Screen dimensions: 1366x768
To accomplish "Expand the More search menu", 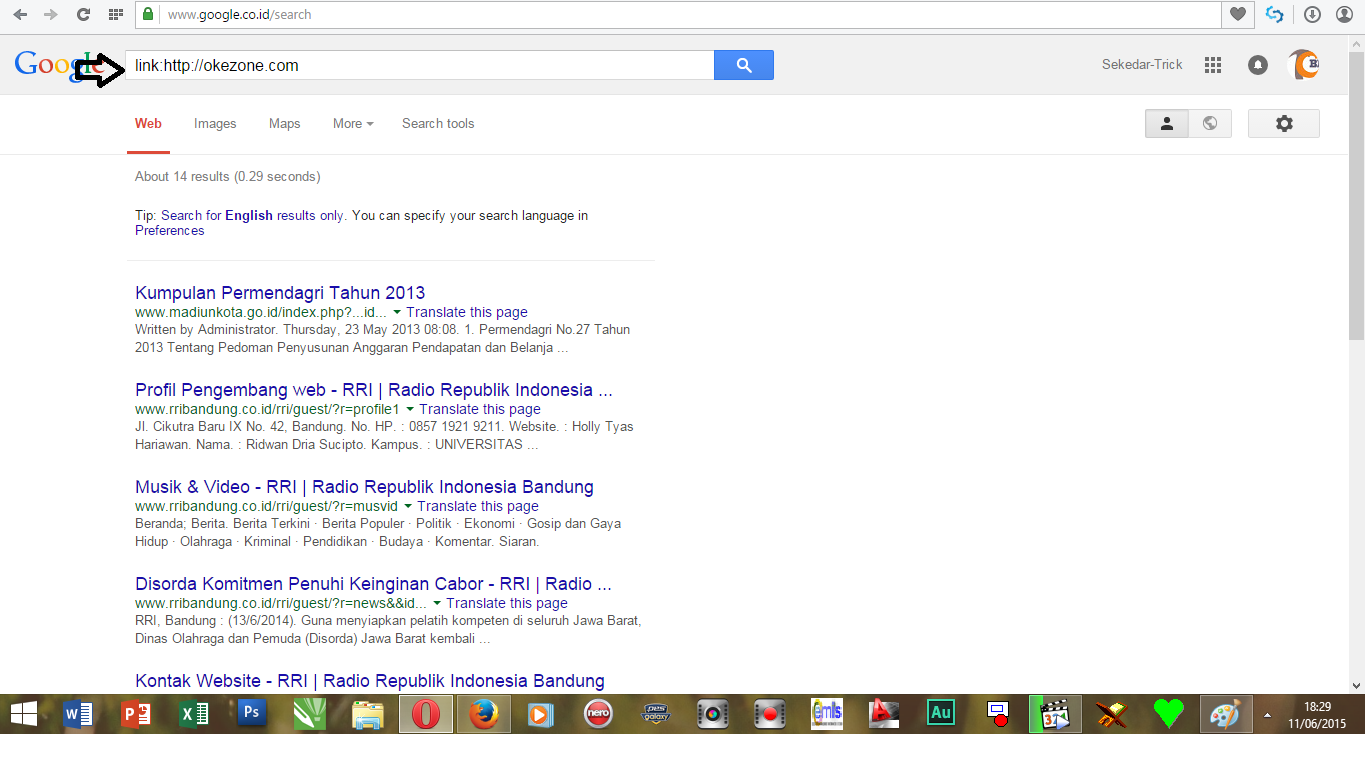I will (353, 123).
